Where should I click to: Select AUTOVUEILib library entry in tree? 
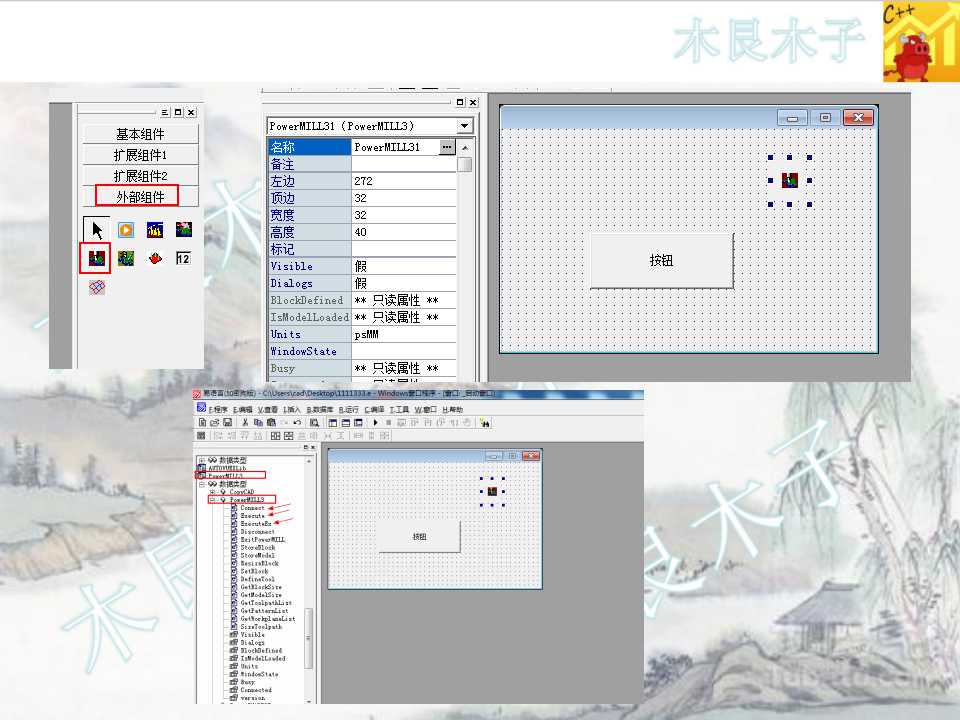click(227, 468)
